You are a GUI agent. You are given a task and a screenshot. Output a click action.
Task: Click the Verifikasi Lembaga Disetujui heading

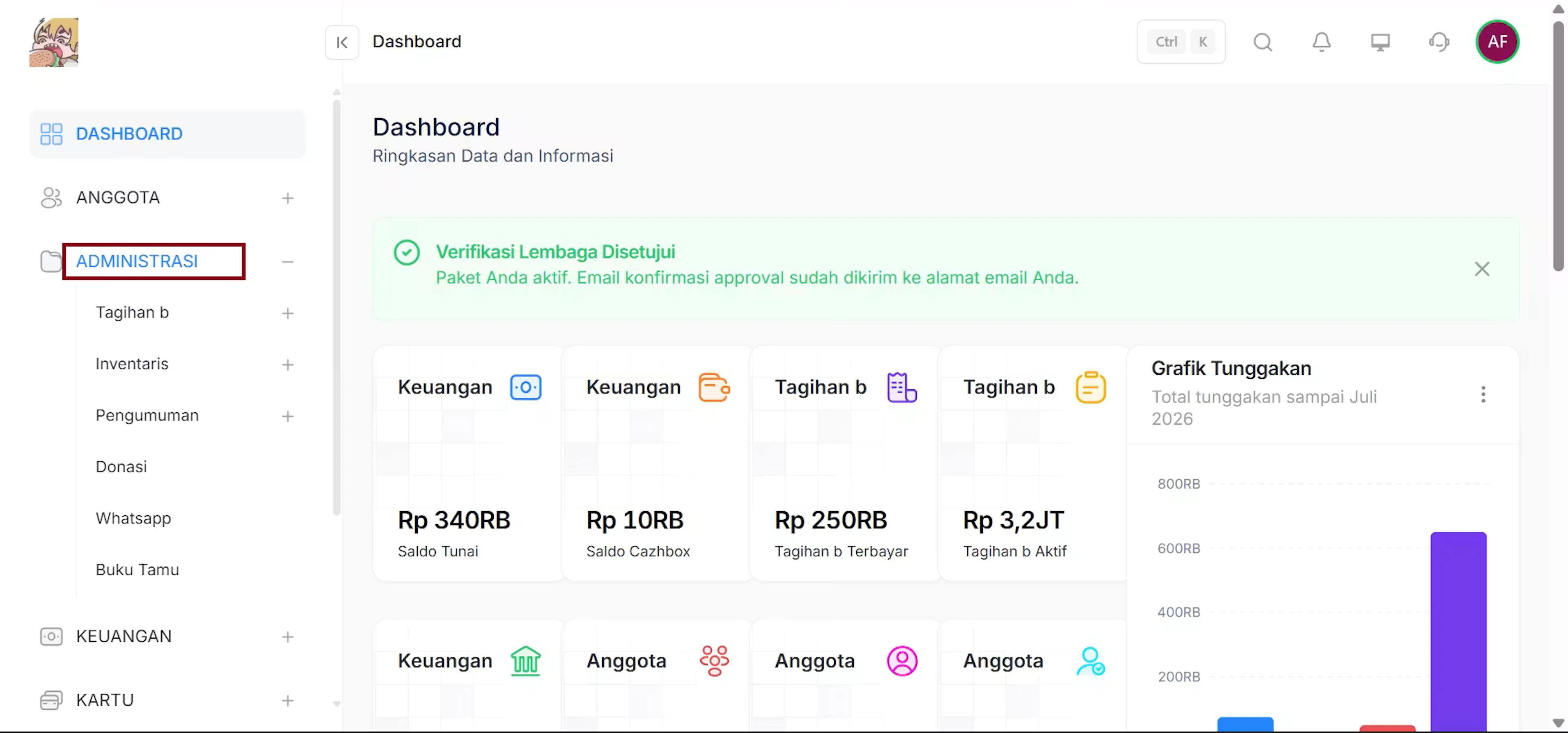[555, 252]
